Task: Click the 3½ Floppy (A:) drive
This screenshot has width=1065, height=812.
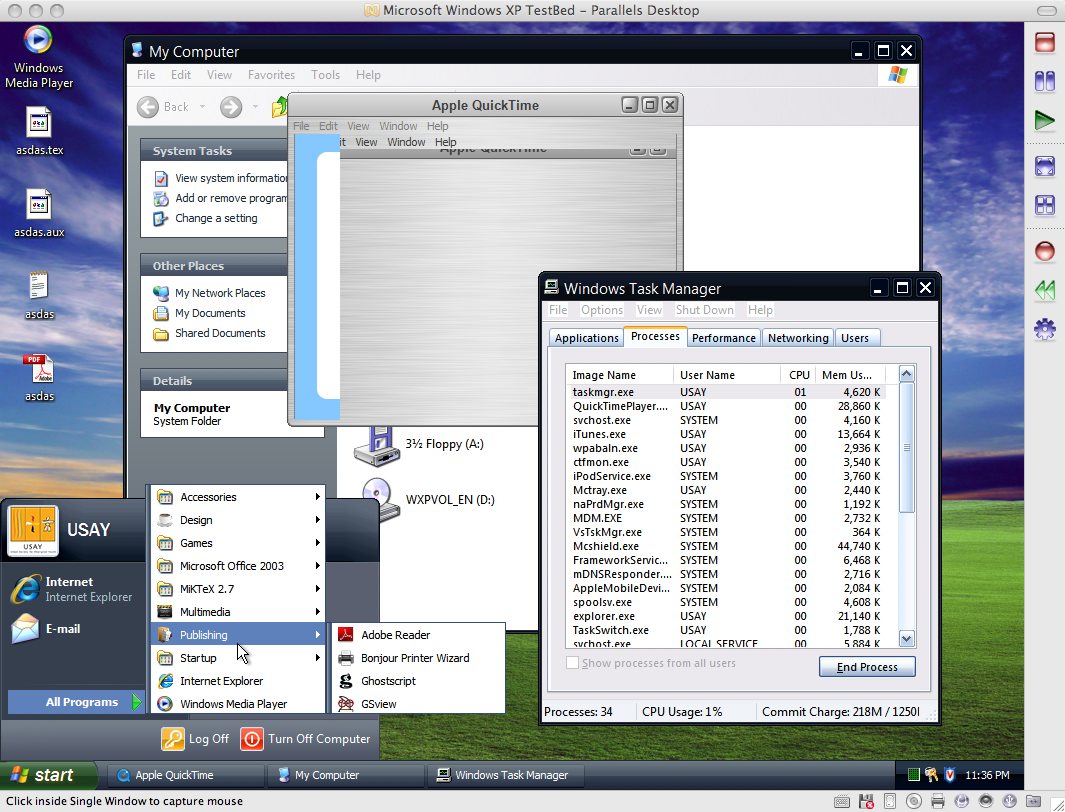Action: [x=418, y=445]
